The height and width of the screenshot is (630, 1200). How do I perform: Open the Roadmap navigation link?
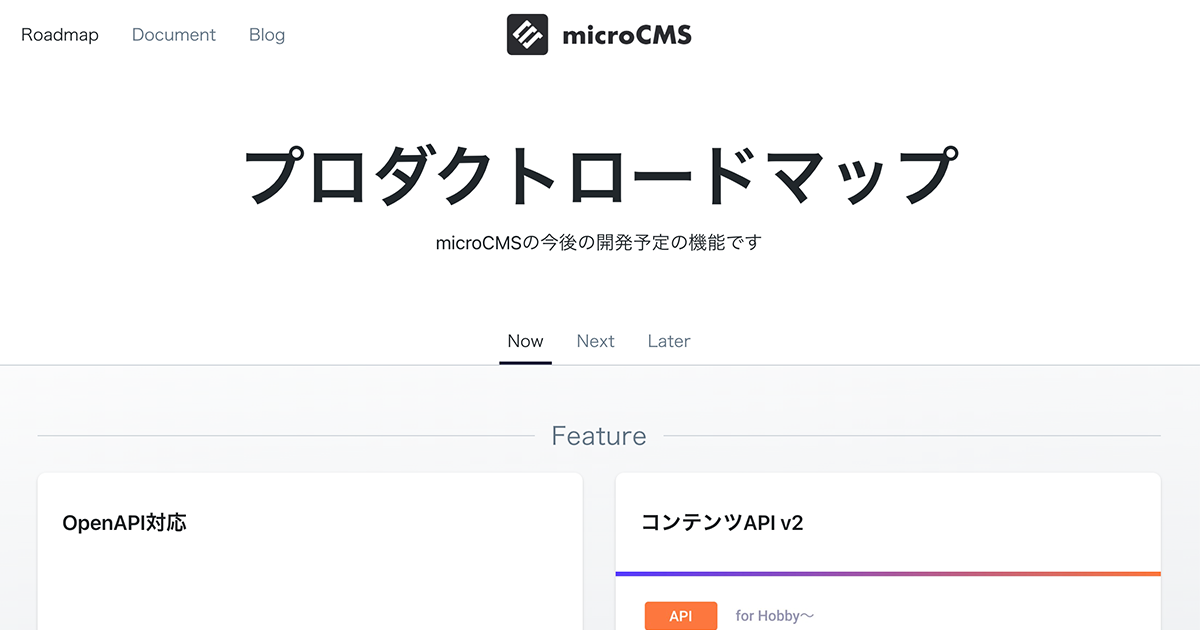tap(60, 35)
